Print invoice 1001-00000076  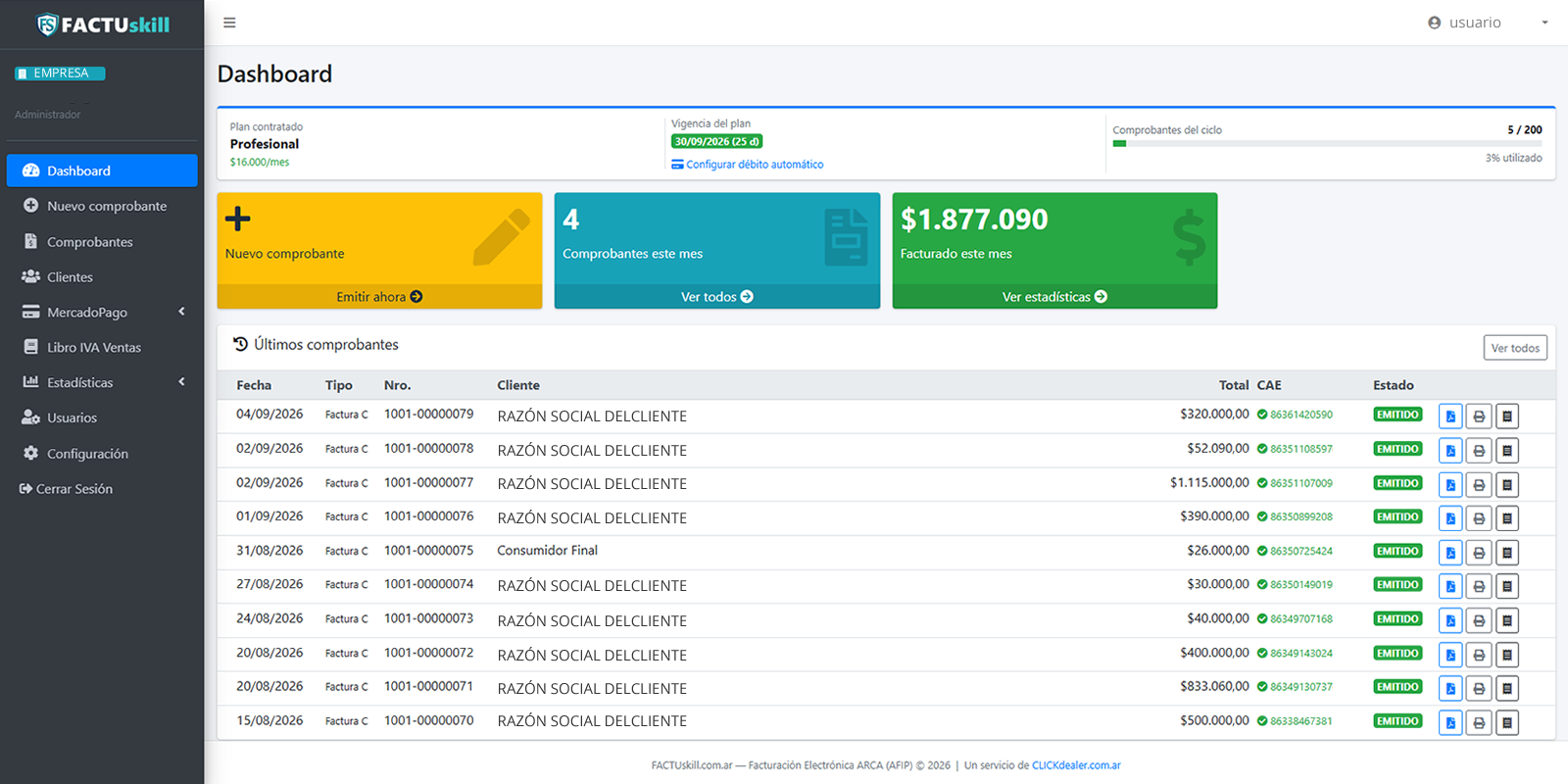1479,518
